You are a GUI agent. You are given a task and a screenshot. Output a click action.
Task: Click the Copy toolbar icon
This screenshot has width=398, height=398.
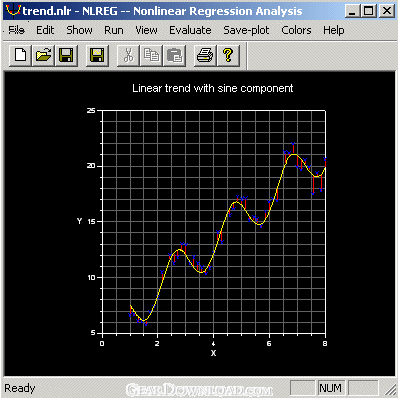pyautogui.click(x=151, y=55)
